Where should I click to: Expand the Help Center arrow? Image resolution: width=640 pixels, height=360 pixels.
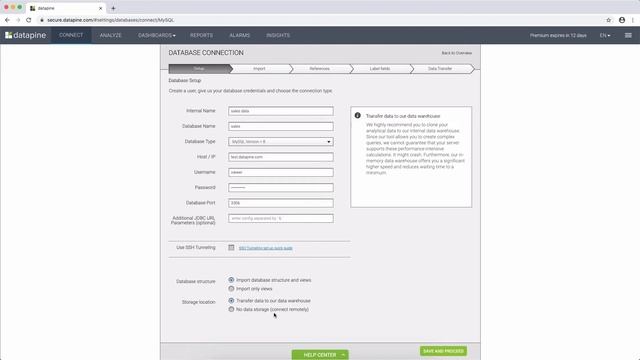(343, 355)
